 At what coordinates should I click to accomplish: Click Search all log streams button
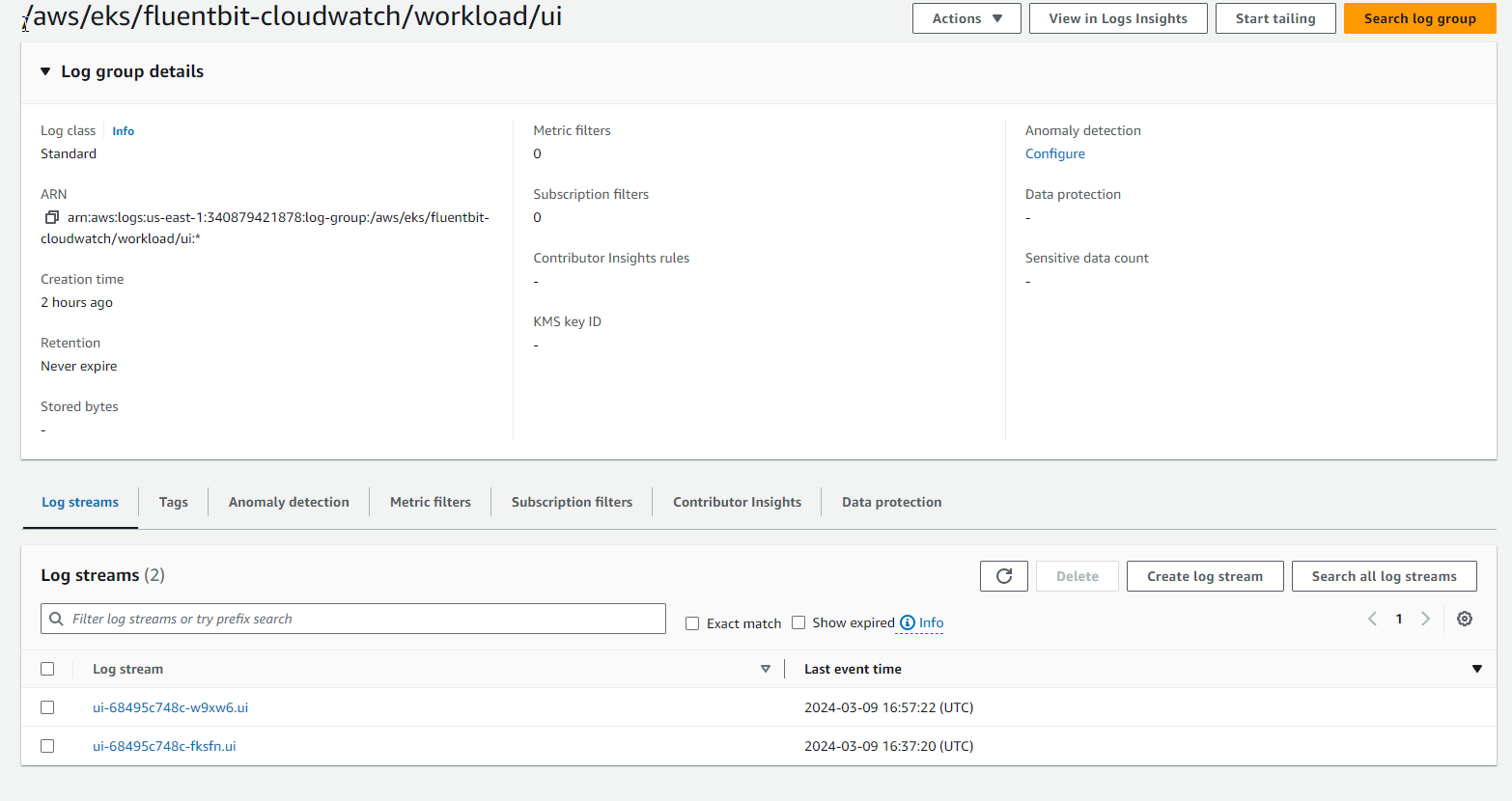pos(1384,576)
